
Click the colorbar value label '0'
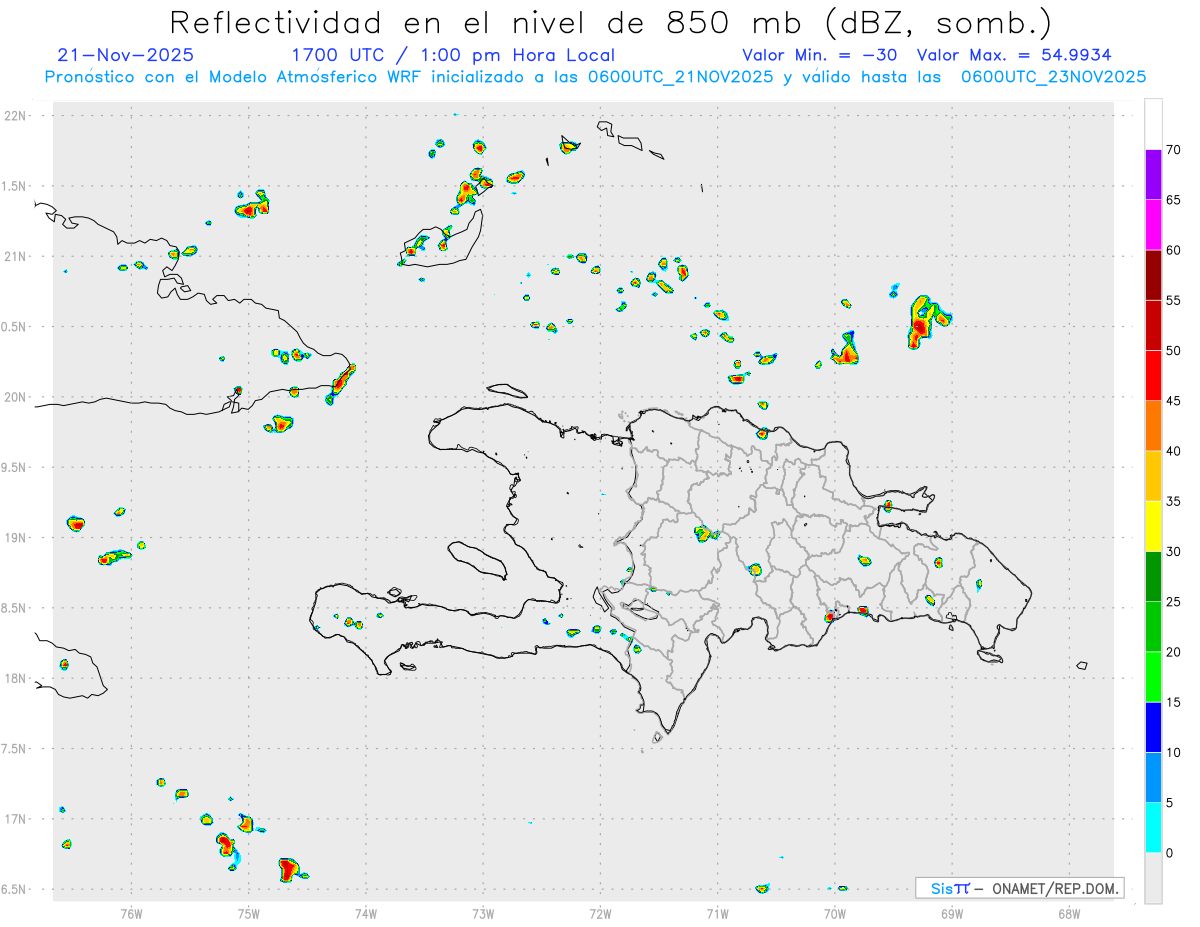point(1170,853)
